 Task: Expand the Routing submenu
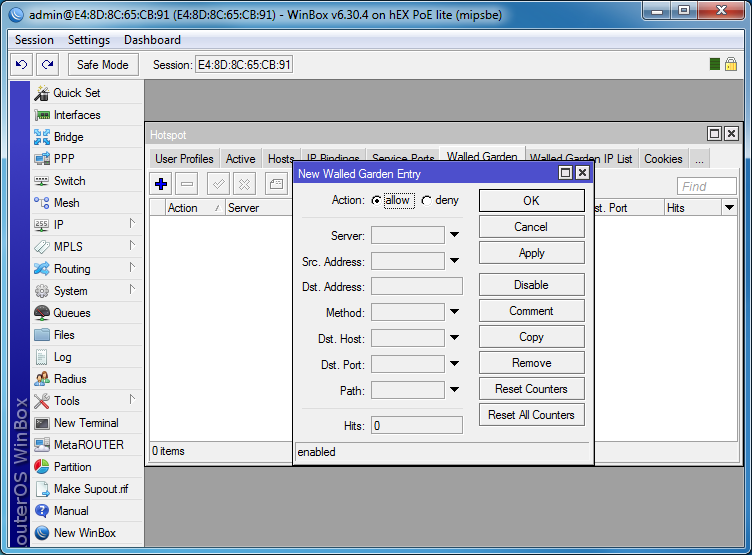[132, 268]
